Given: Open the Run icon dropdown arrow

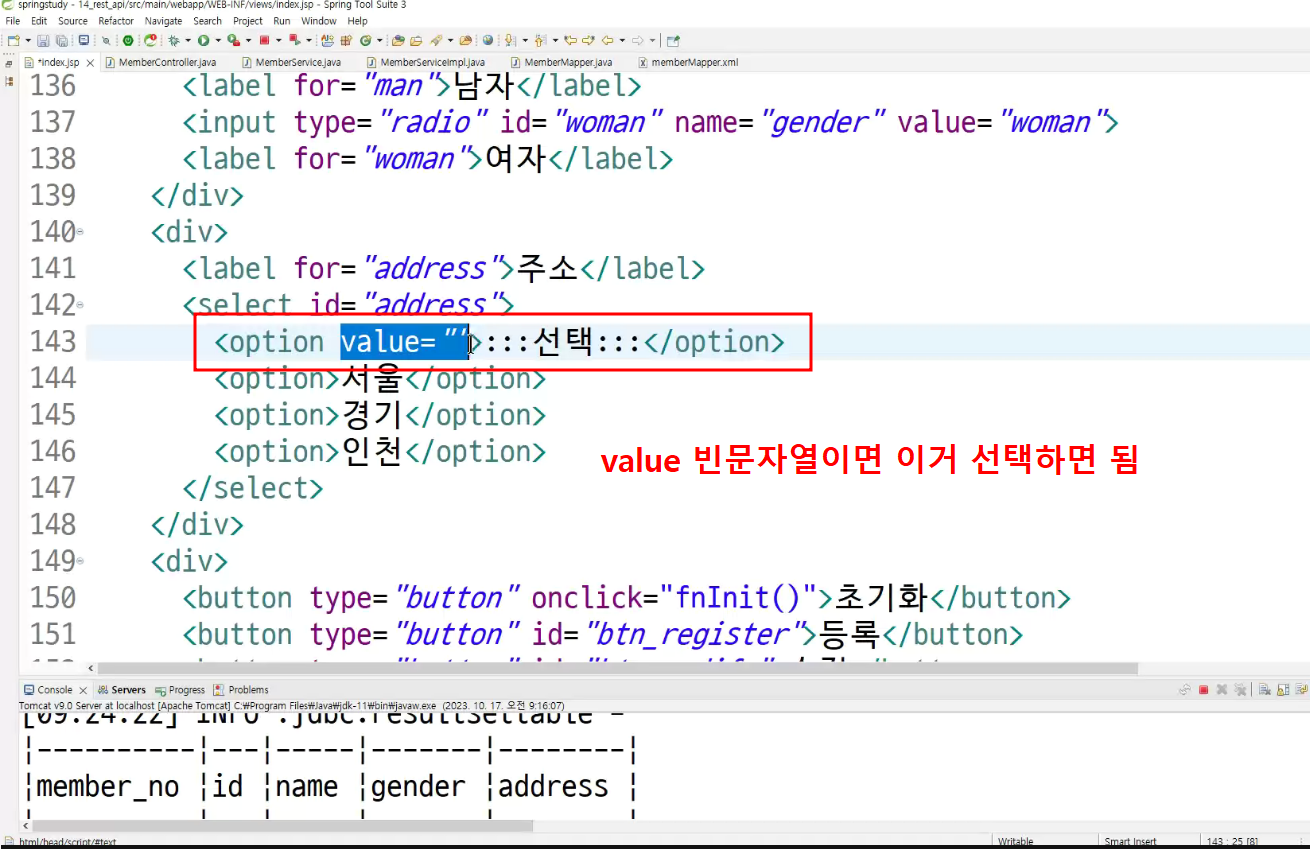Looking at the screenshot, I should point(217,41).
